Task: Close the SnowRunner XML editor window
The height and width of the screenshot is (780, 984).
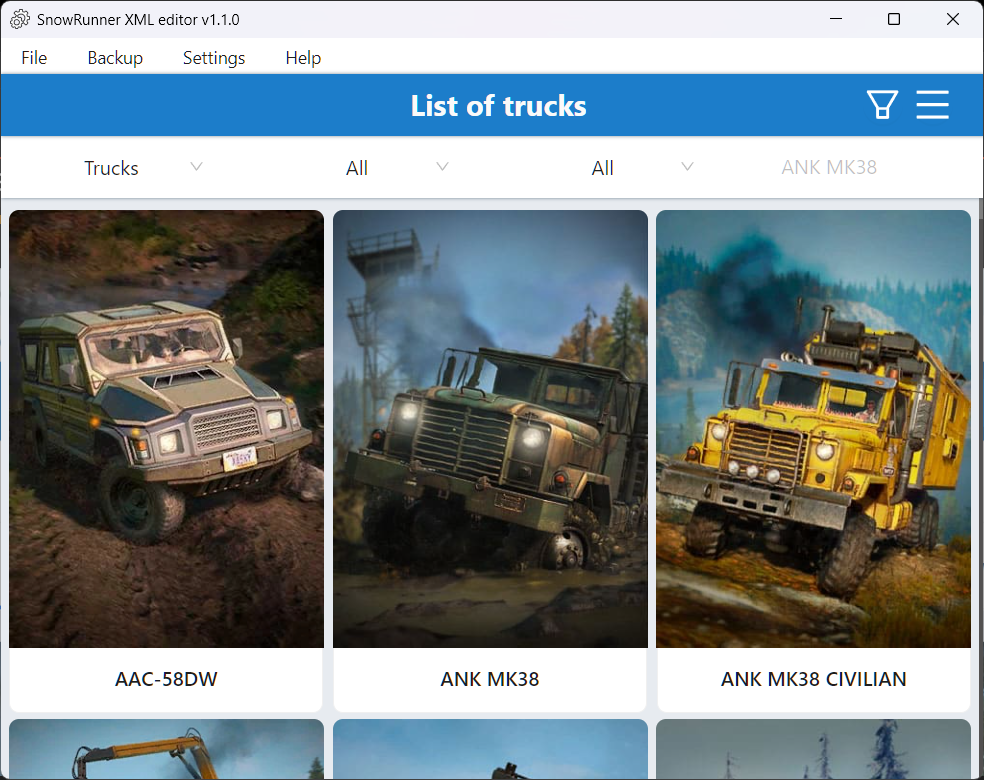Action: click(x=953, y=19)
